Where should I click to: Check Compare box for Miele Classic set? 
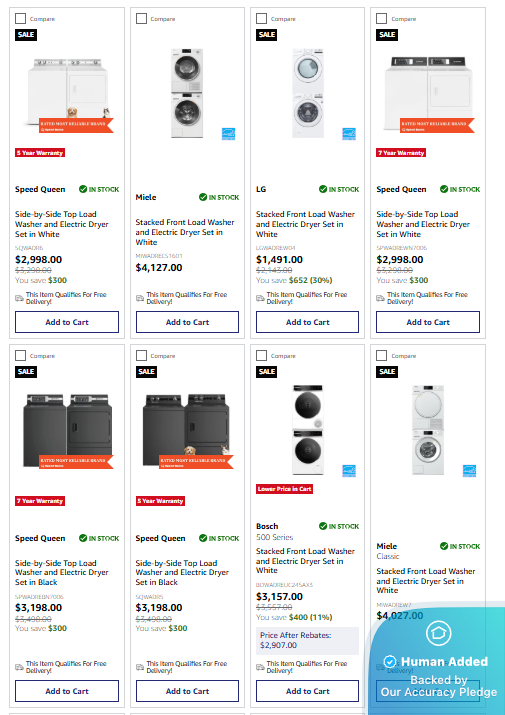pos(381,355)
